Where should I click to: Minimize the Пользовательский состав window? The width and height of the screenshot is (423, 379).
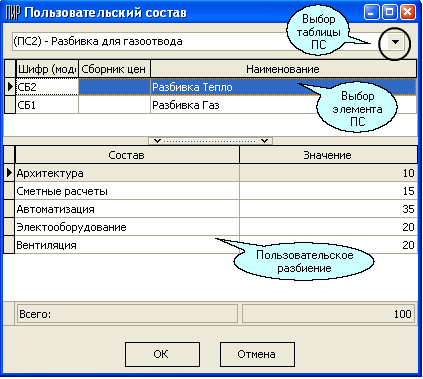(x=371, y=13)
